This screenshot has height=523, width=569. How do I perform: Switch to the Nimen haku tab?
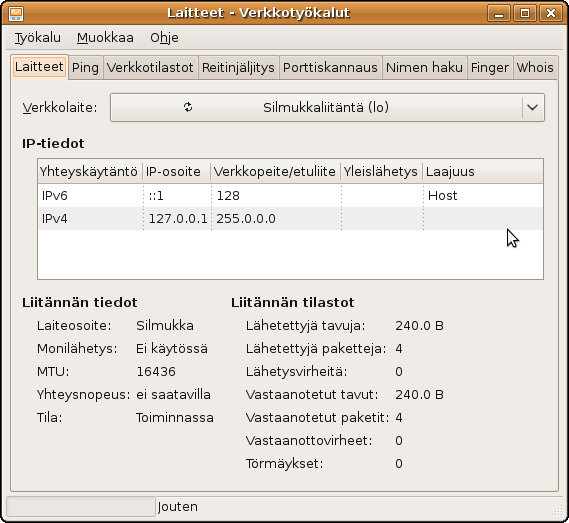pos(424,68)
